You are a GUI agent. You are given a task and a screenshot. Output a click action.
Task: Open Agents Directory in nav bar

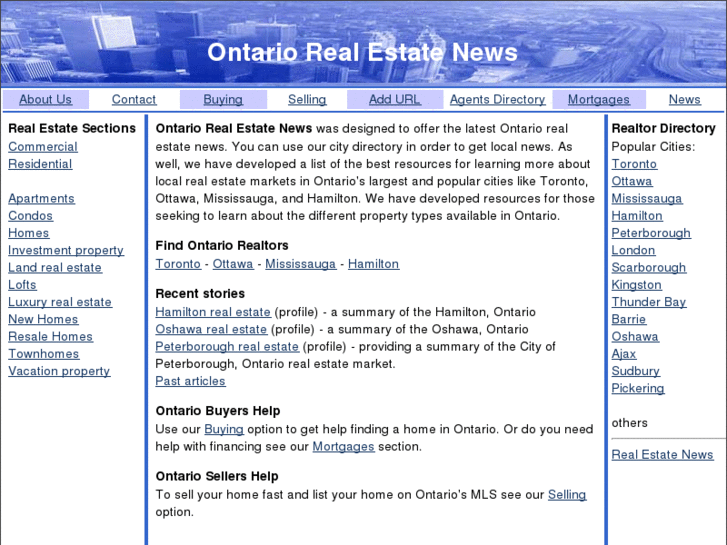point(497,100)
